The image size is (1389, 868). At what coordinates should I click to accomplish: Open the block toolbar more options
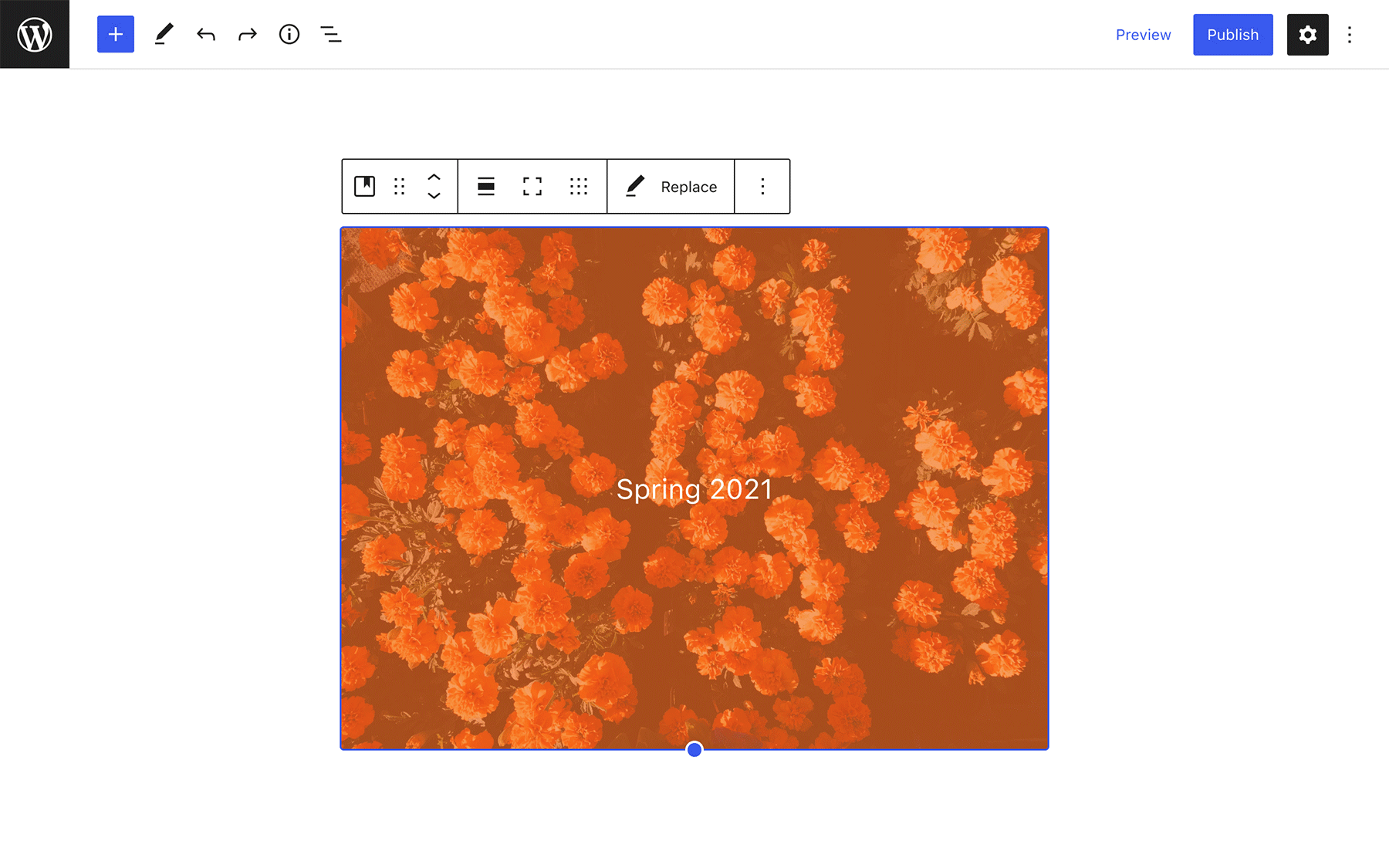pos(762,186)
